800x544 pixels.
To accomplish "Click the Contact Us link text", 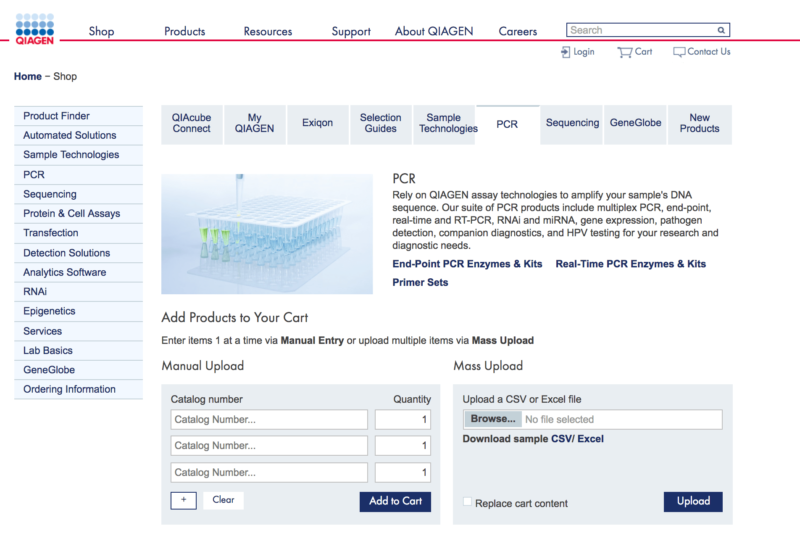I will [709, 52].
